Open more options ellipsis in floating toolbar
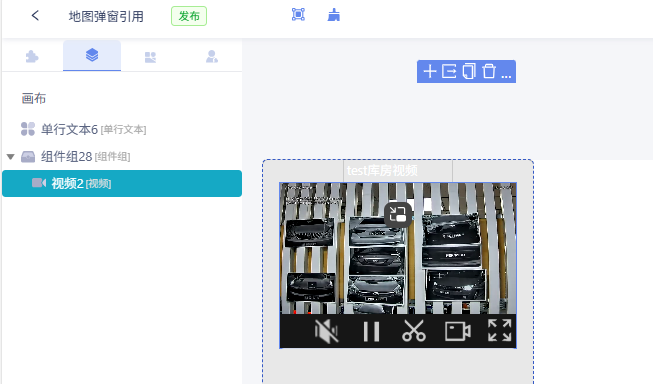Image resolution: width=653 pixels, height=384 pixels. pos(506,73)
